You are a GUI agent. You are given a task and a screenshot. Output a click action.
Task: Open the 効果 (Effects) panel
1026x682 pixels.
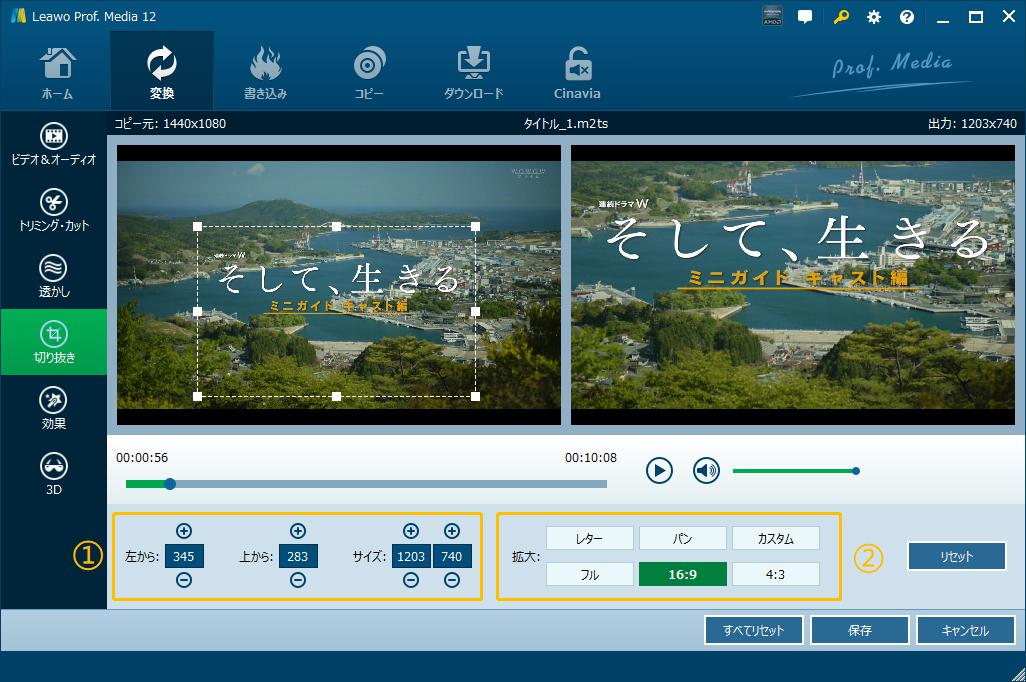[54, 408]
